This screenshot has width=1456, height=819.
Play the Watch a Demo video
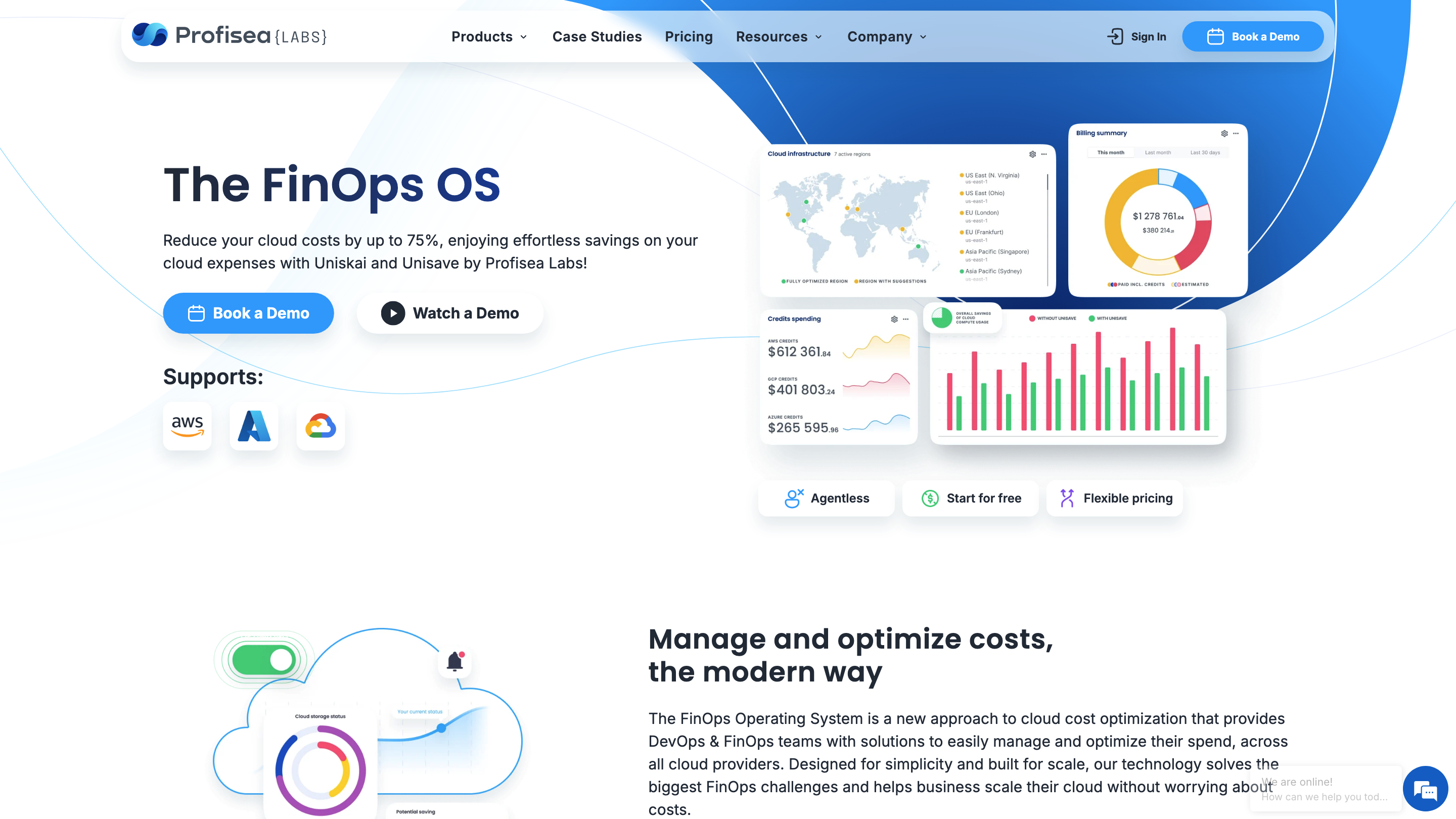coord(450,313)
